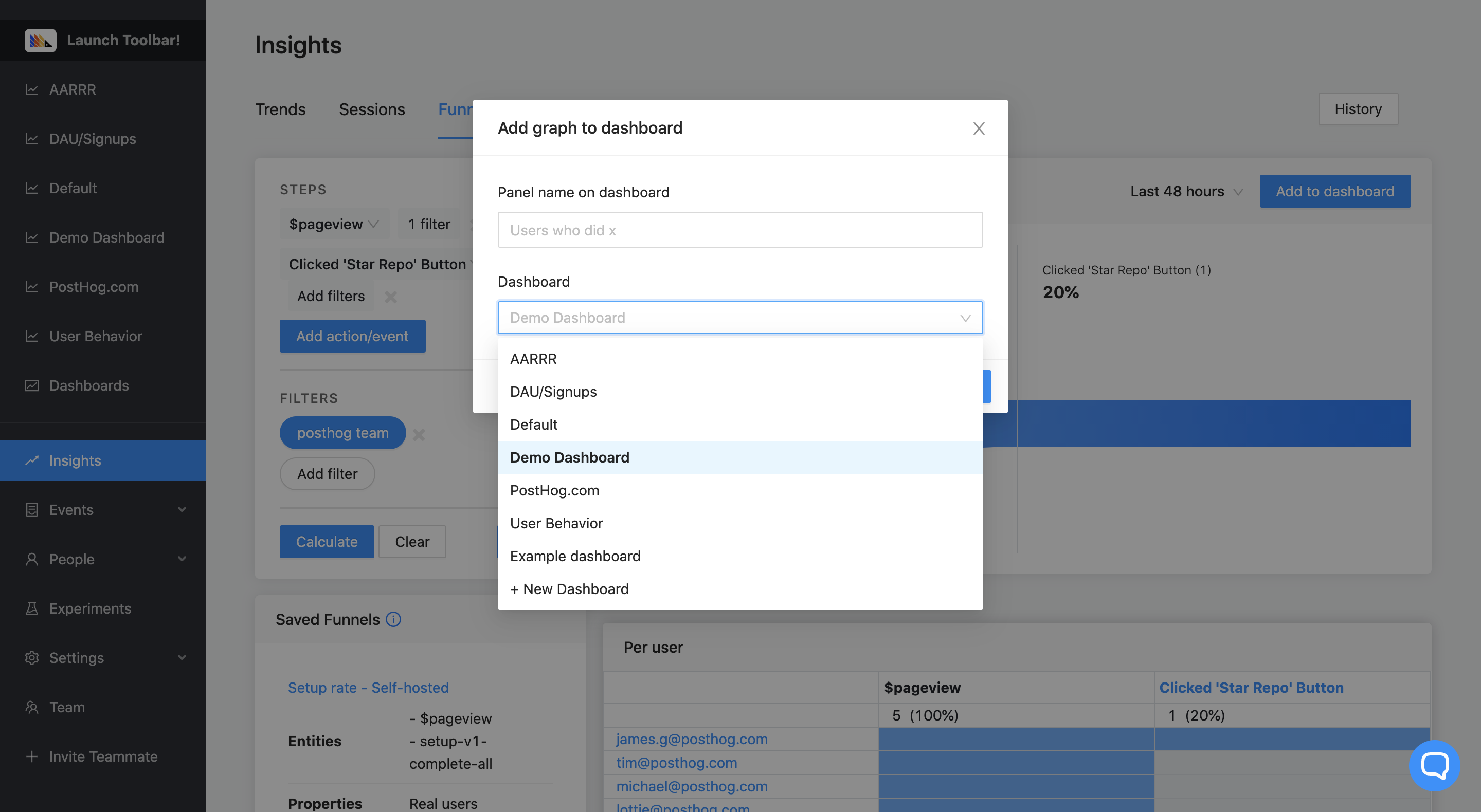Remove the Add filters step row
This screenshot has width=1481, height=812.
[x=391, y=297]
